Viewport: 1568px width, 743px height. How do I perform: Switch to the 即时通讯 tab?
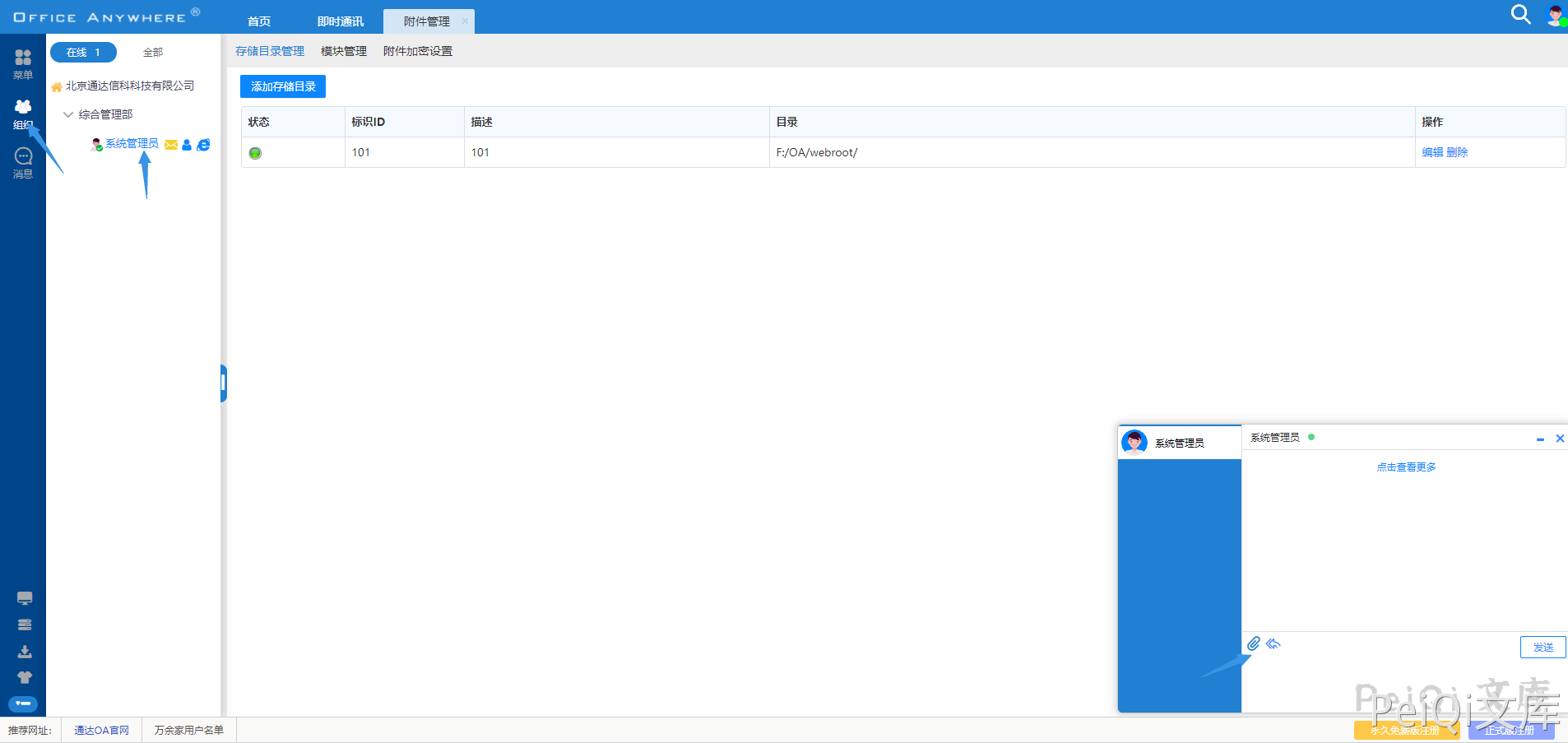341,21
